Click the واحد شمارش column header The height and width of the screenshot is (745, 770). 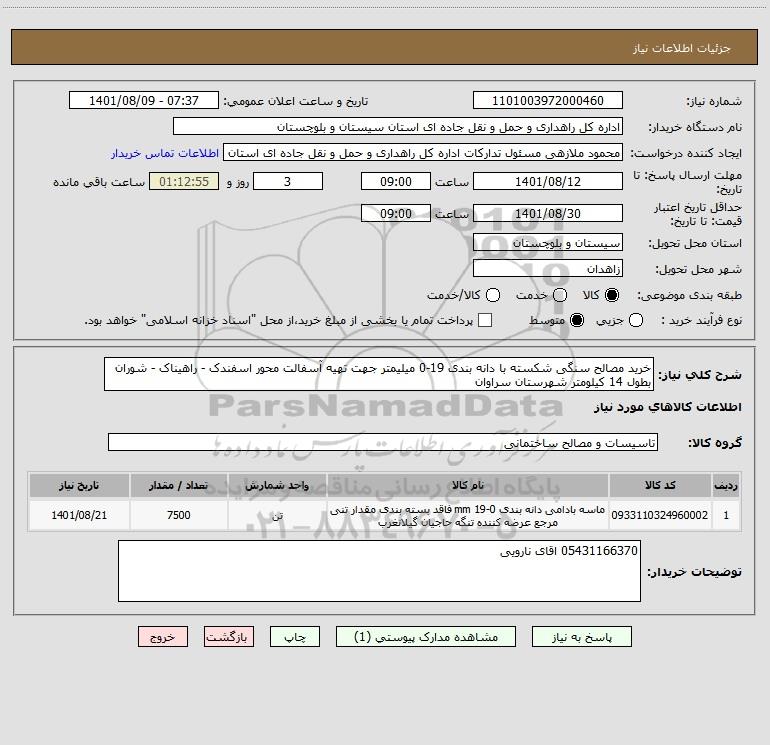(277, 486)
